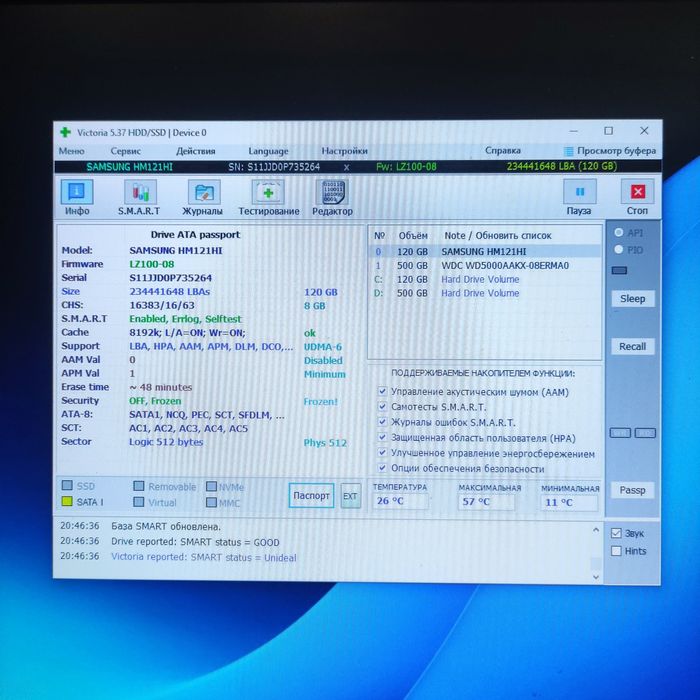Toggle Журналы ошибок S.M.A.R.T. checkbox
Viewport: 700px width, 700px height.
(x=382, y=421)
